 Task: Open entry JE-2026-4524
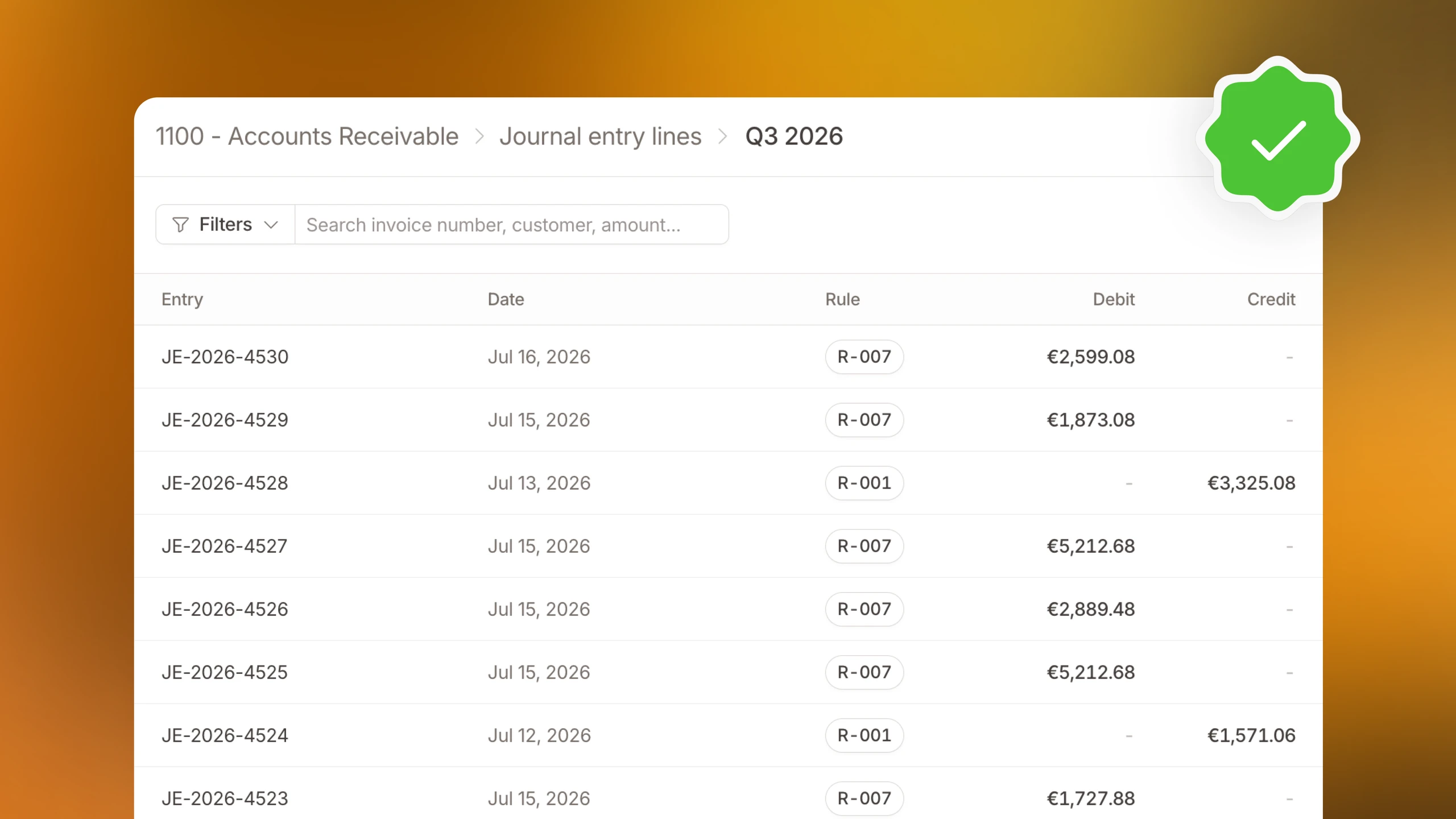click(225, 735)
